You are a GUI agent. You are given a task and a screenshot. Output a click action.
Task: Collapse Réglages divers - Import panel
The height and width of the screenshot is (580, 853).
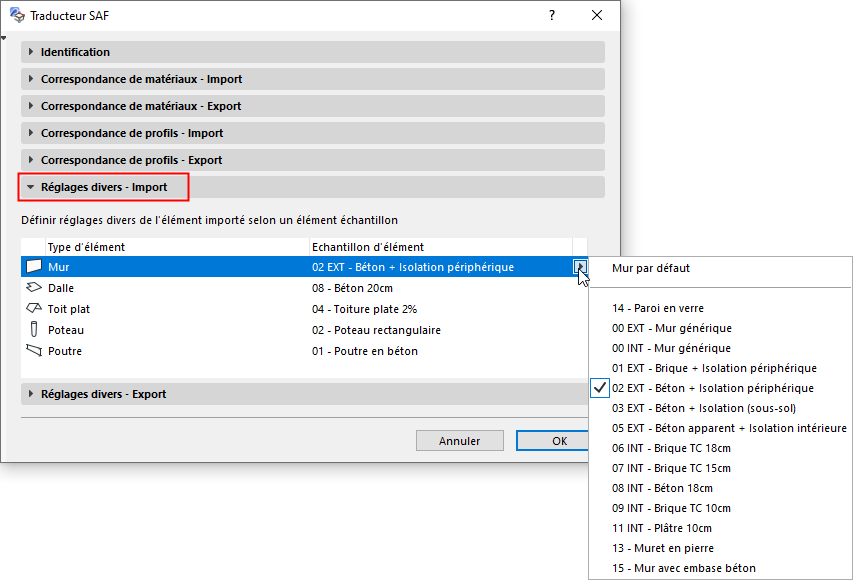[x=313, y=187]
